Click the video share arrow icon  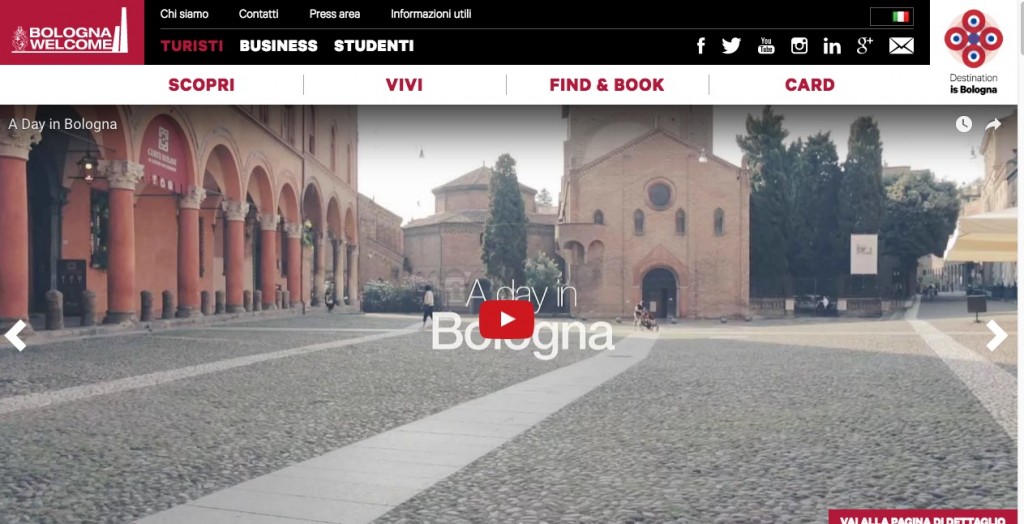tap(993, 124)
